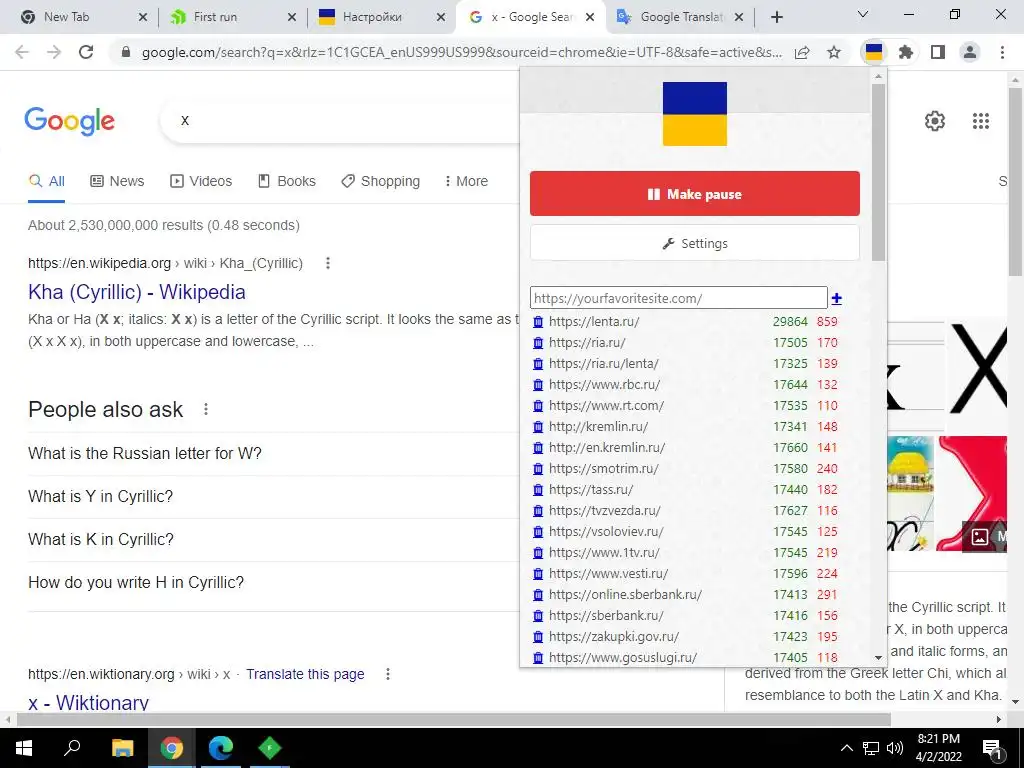Toggle the Chrome side panel icon
1024x768 pixels.
pos(938,52)
